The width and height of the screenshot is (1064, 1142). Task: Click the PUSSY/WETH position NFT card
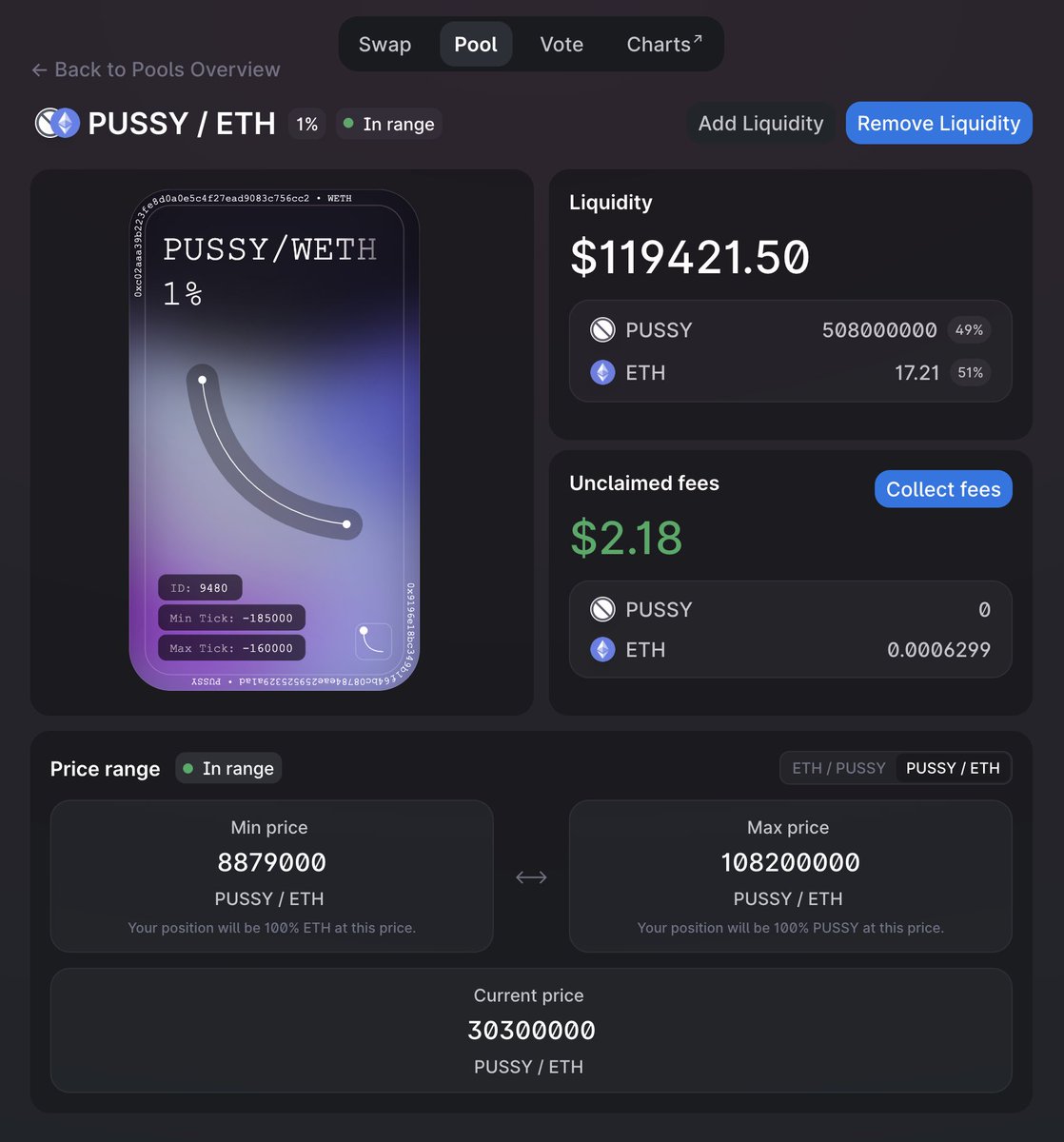[x=274, y=440]
